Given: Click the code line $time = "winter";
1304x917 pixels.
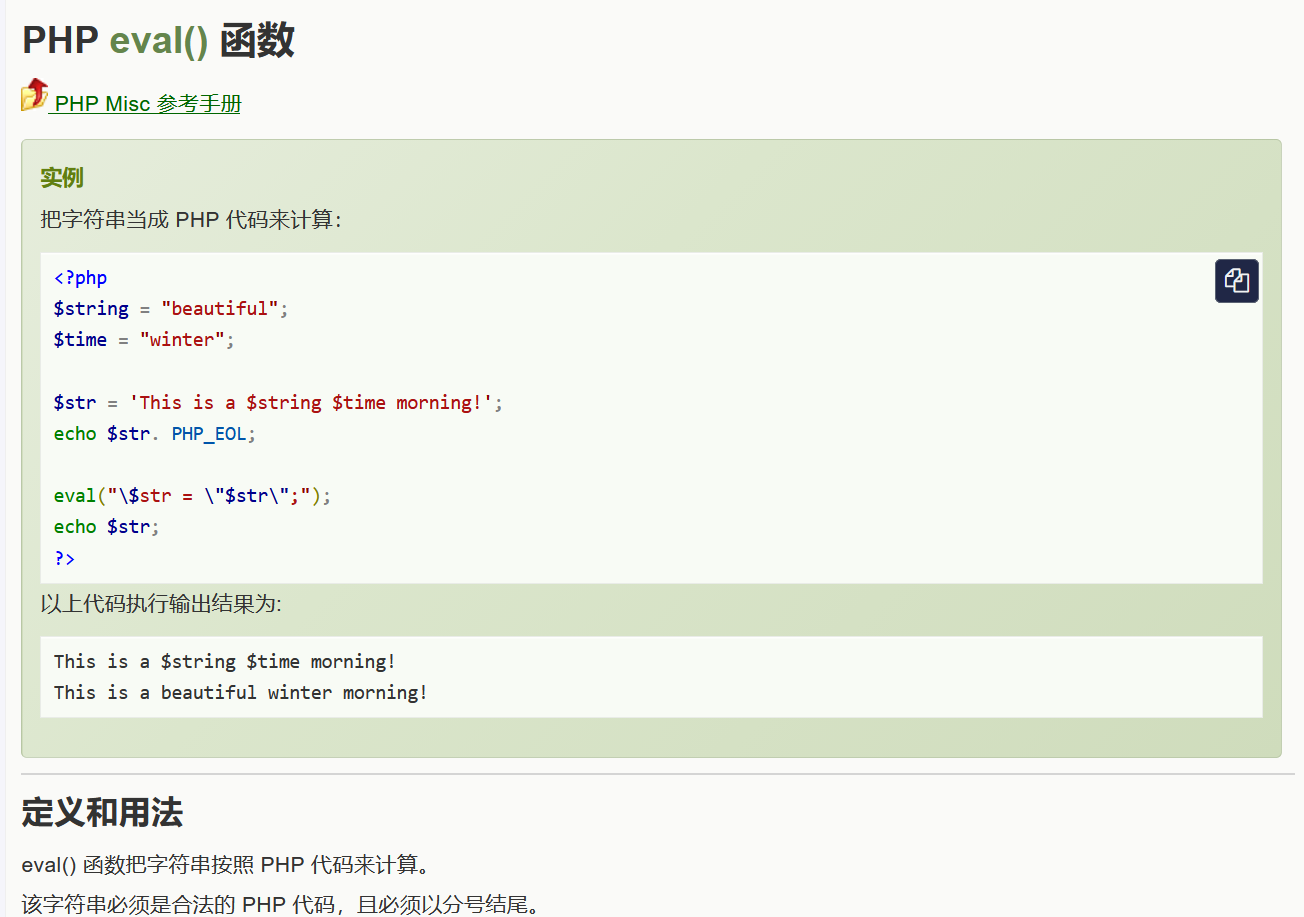Looking at the screenshot, I should (x=144, y=340).
